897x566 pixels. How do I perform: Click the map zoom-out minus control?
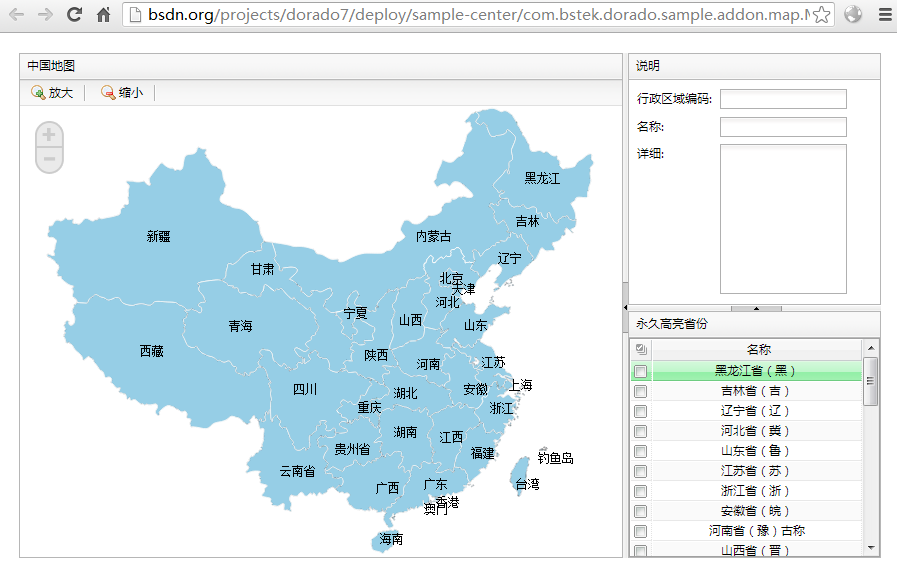[49, 159]
